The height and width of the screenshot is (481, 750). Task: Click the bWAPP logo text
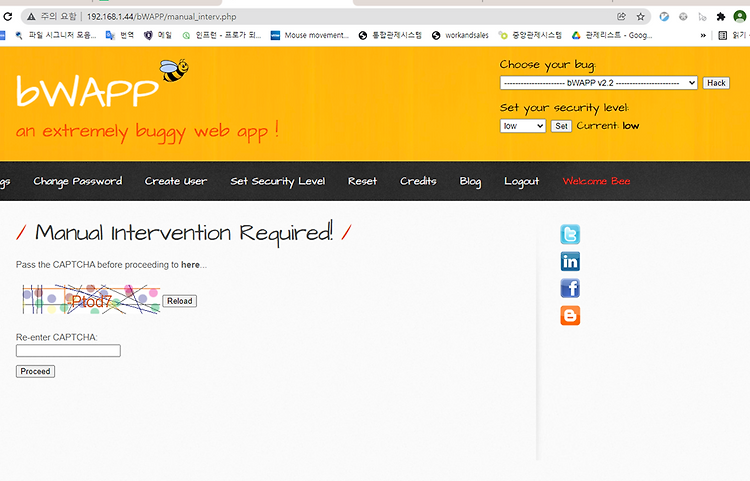pyautogui.click(x=87, y=90)
